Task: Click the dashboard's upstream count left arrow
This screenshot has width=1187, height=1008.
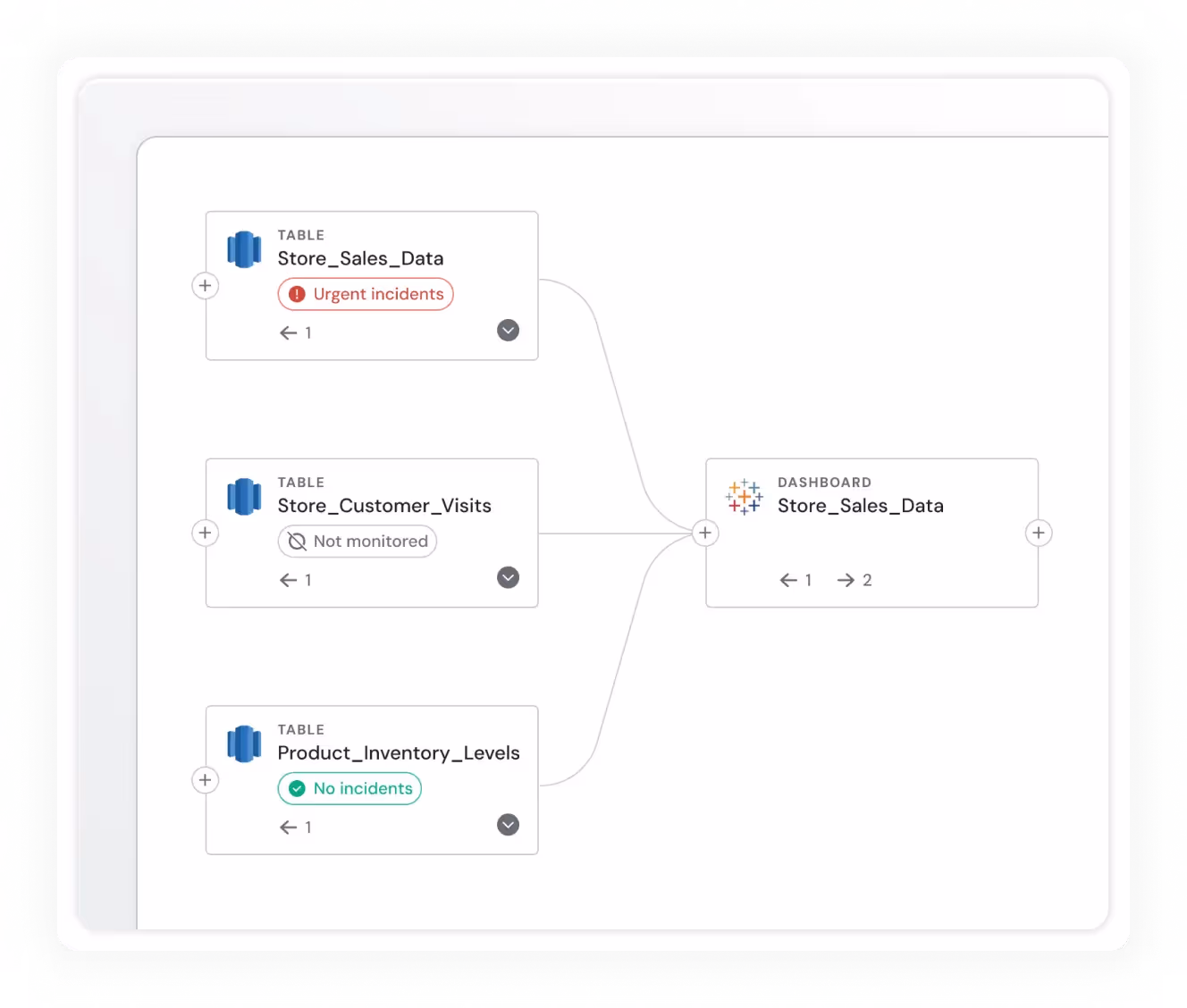Action: (788, 581)
